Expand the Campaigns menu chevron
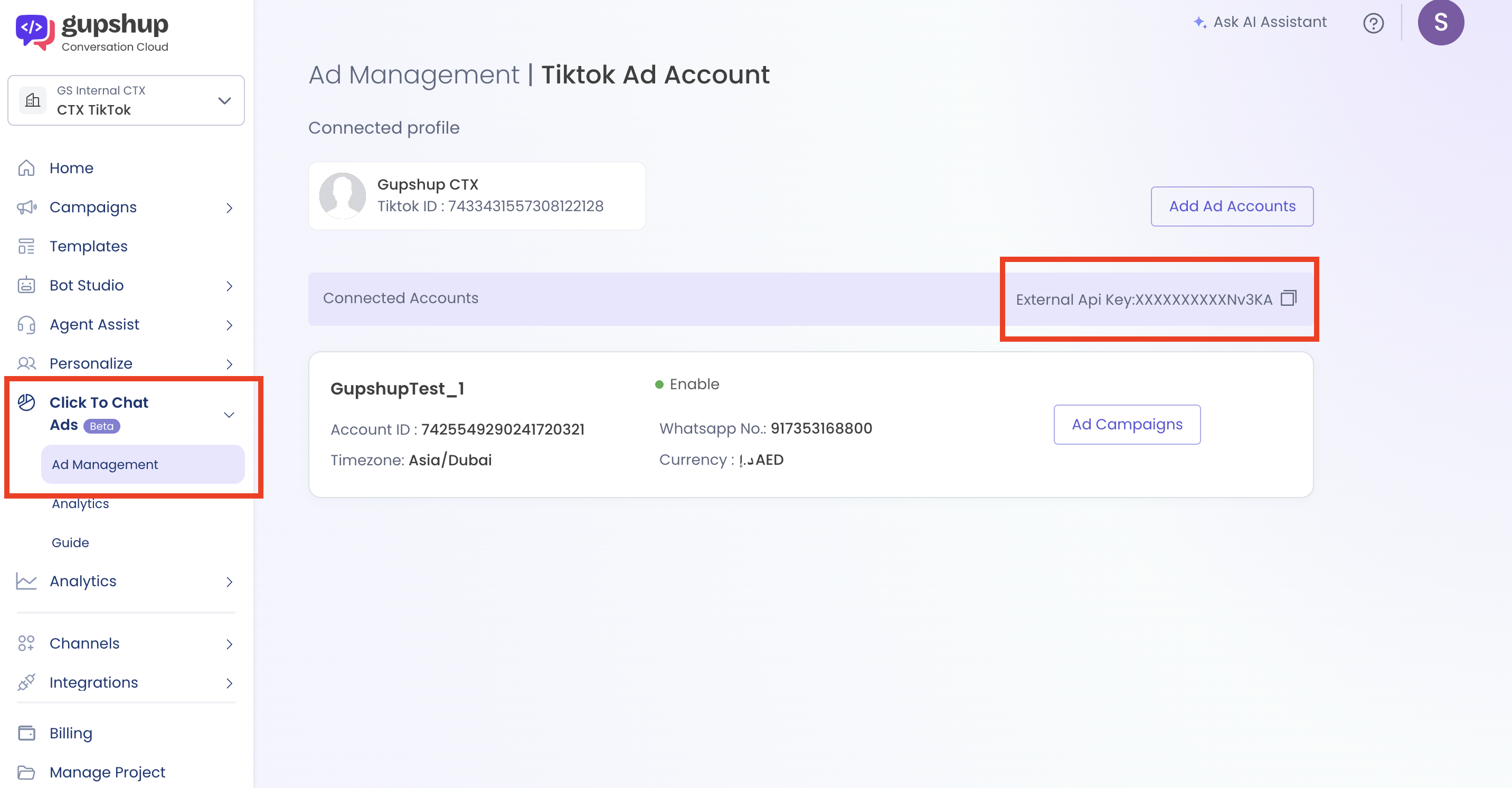 [x=229, y=208]
